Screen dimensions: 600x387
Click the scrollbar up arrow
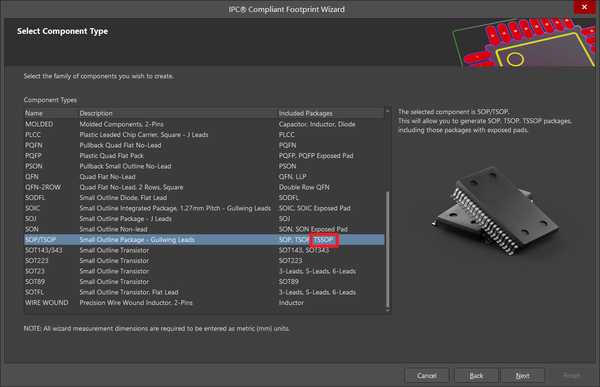click(388, 111)
